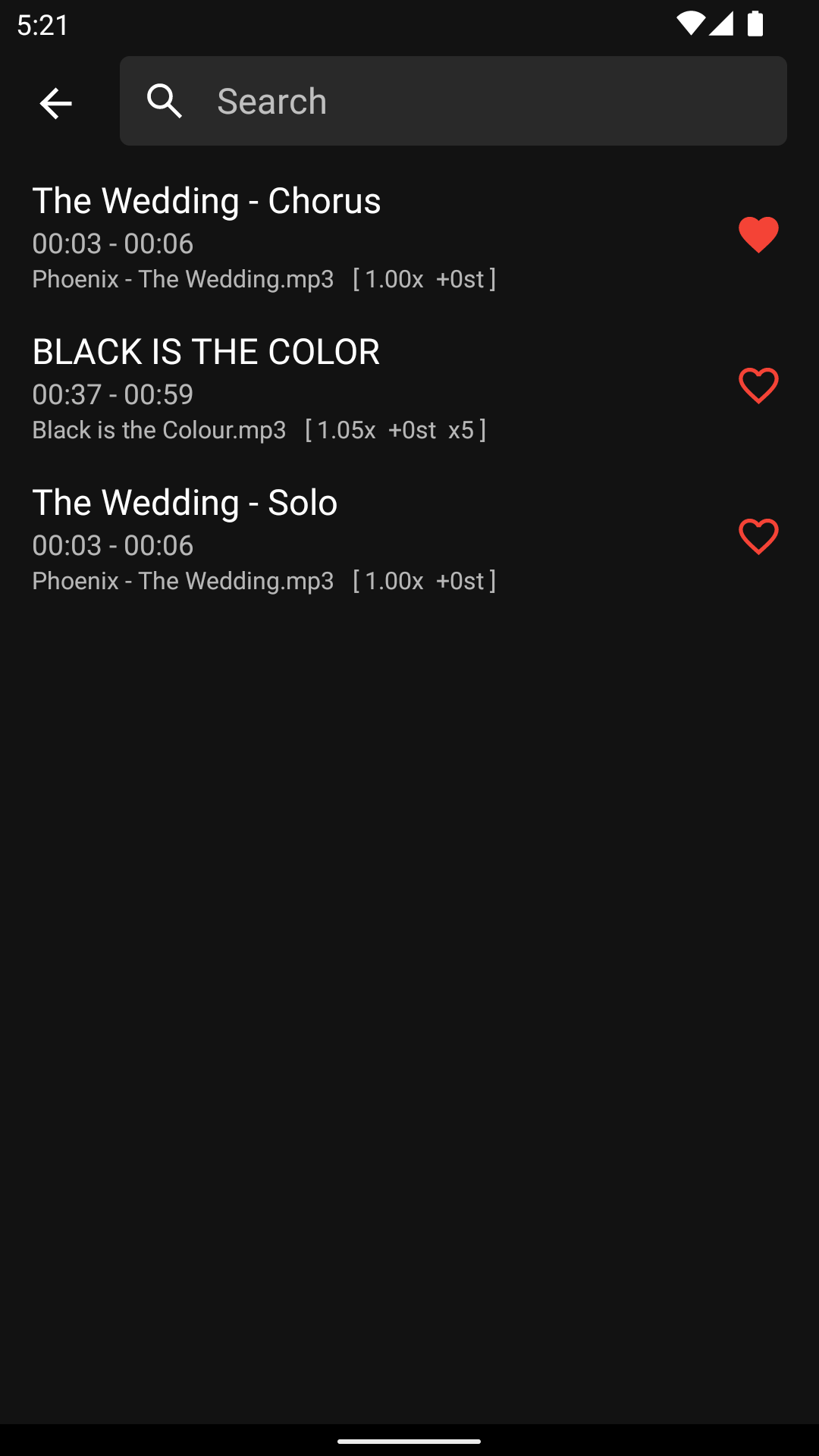819x1456 pixels.
Task: Tap the x5 repeat count text
Action: pos(461,430)
